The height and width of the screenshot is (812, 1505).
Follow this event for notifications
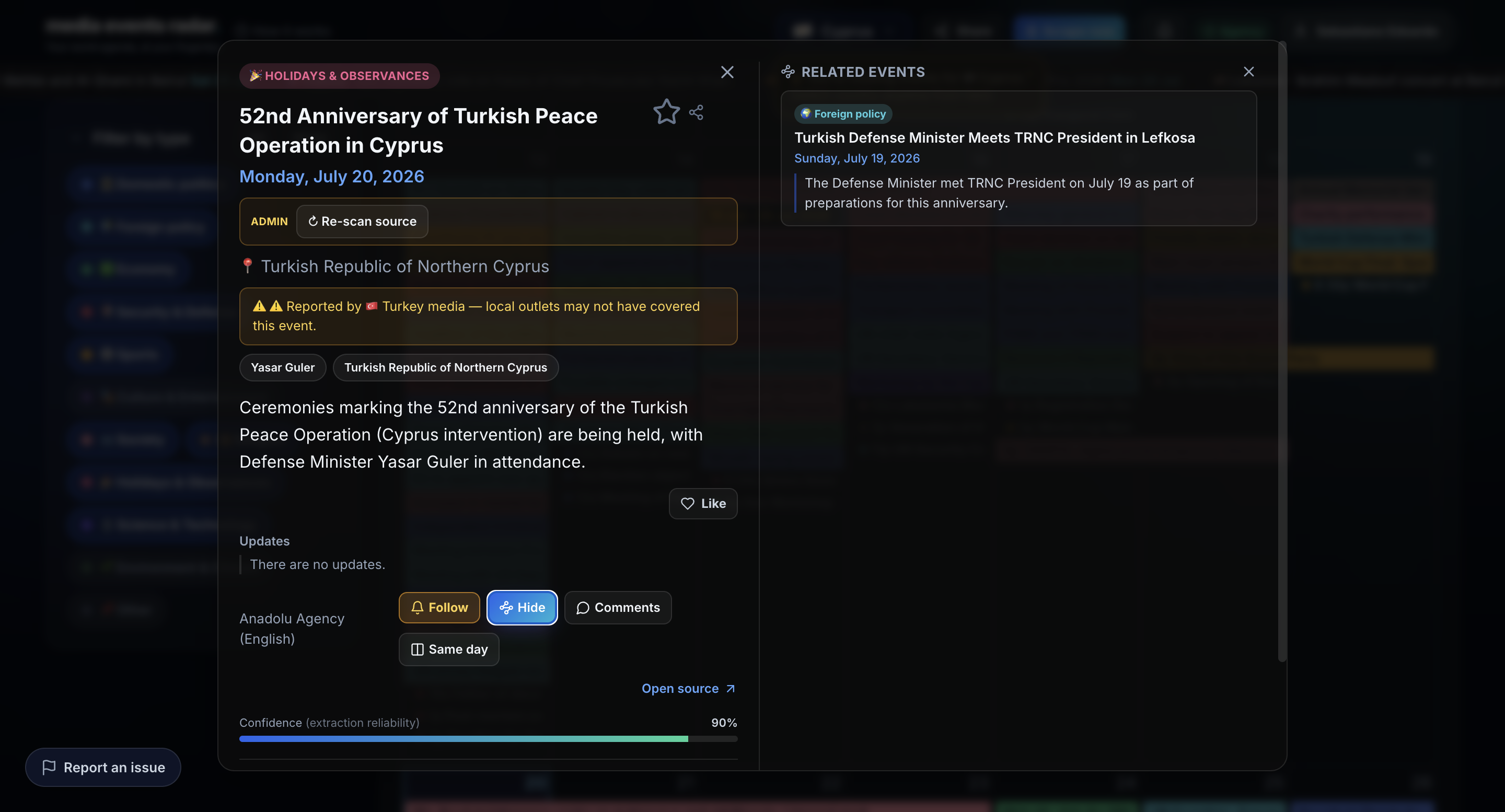tap(439, 608)
